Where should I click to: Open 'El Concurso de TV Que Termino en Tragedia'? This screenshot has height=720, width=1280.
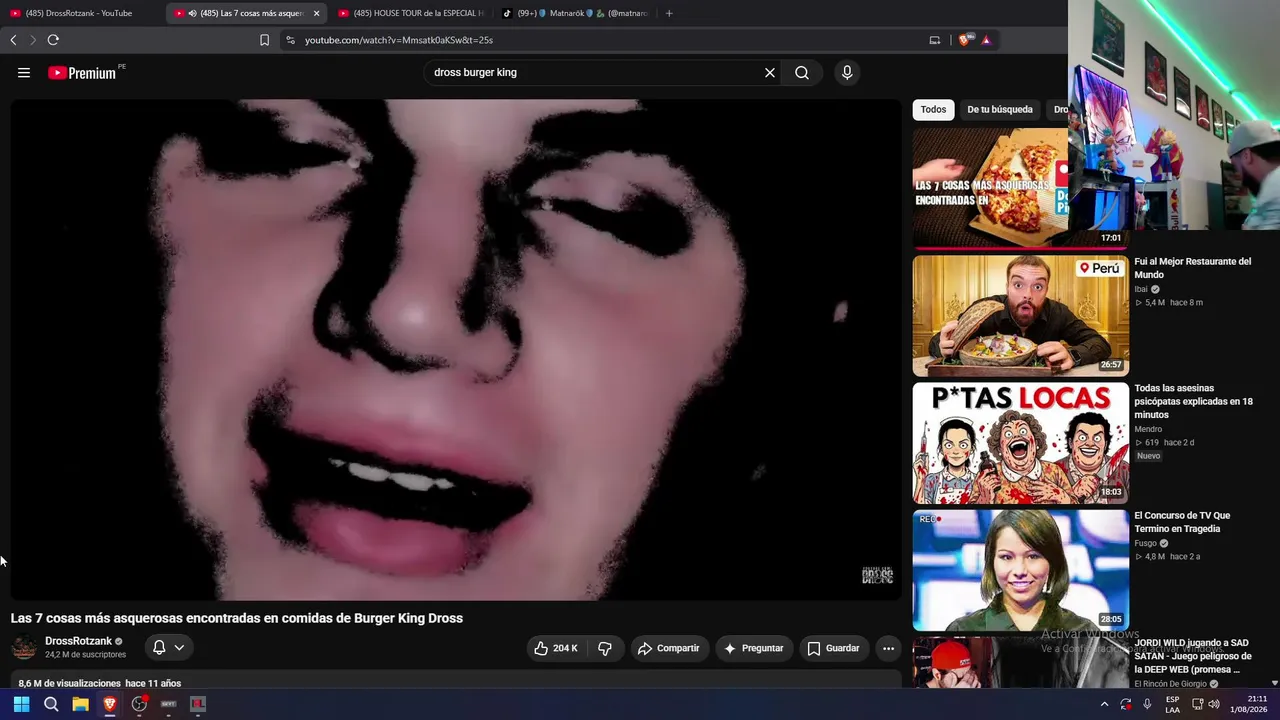click(1182, 522)
